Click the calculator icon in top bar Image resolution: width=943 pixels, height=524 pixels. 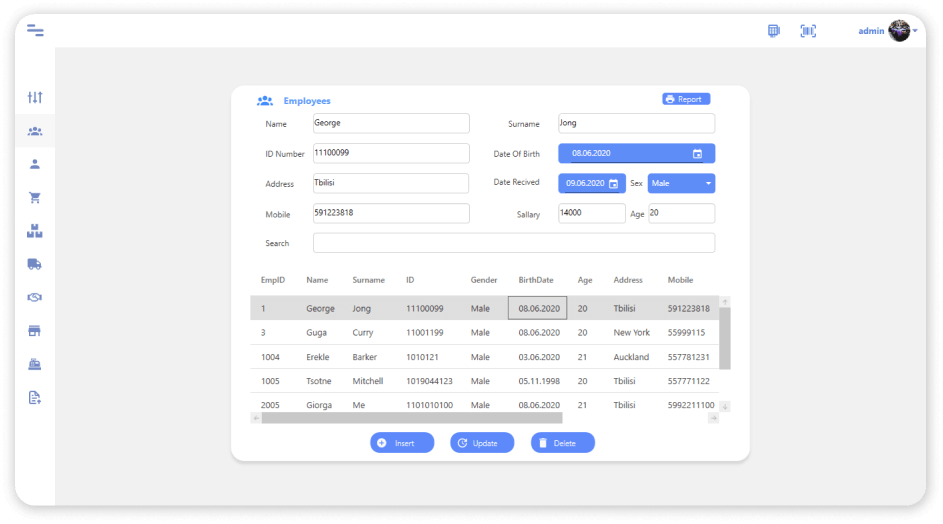[x=773, y=31]
